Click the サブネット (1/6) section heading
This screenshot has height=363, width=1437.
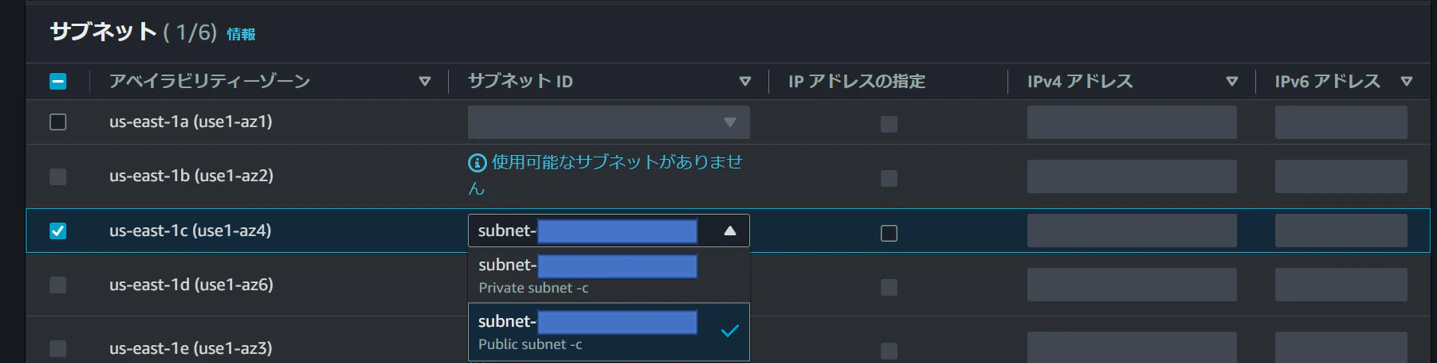[134, 33]
